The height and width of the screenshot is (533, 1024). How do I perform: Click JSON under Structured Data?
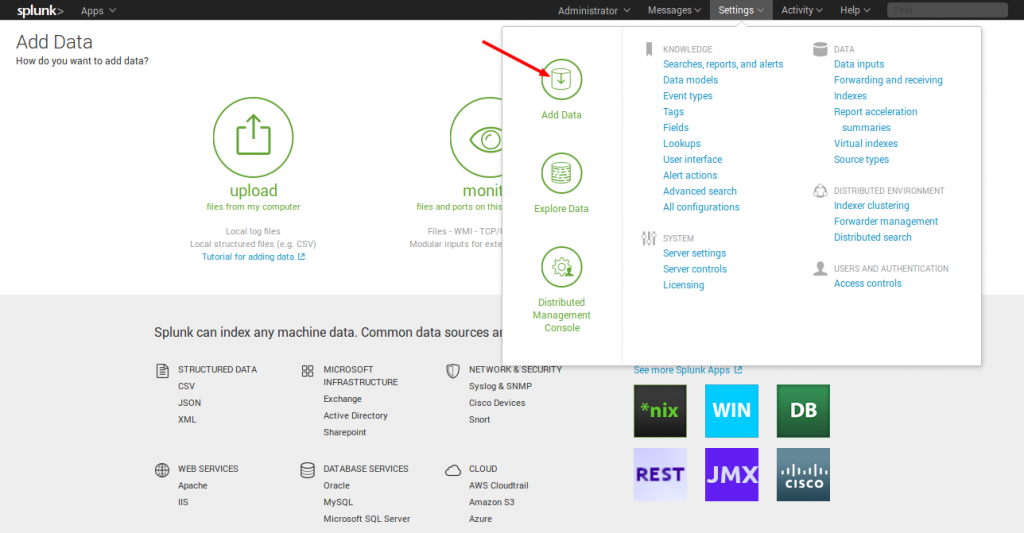(x=189, y=403)
